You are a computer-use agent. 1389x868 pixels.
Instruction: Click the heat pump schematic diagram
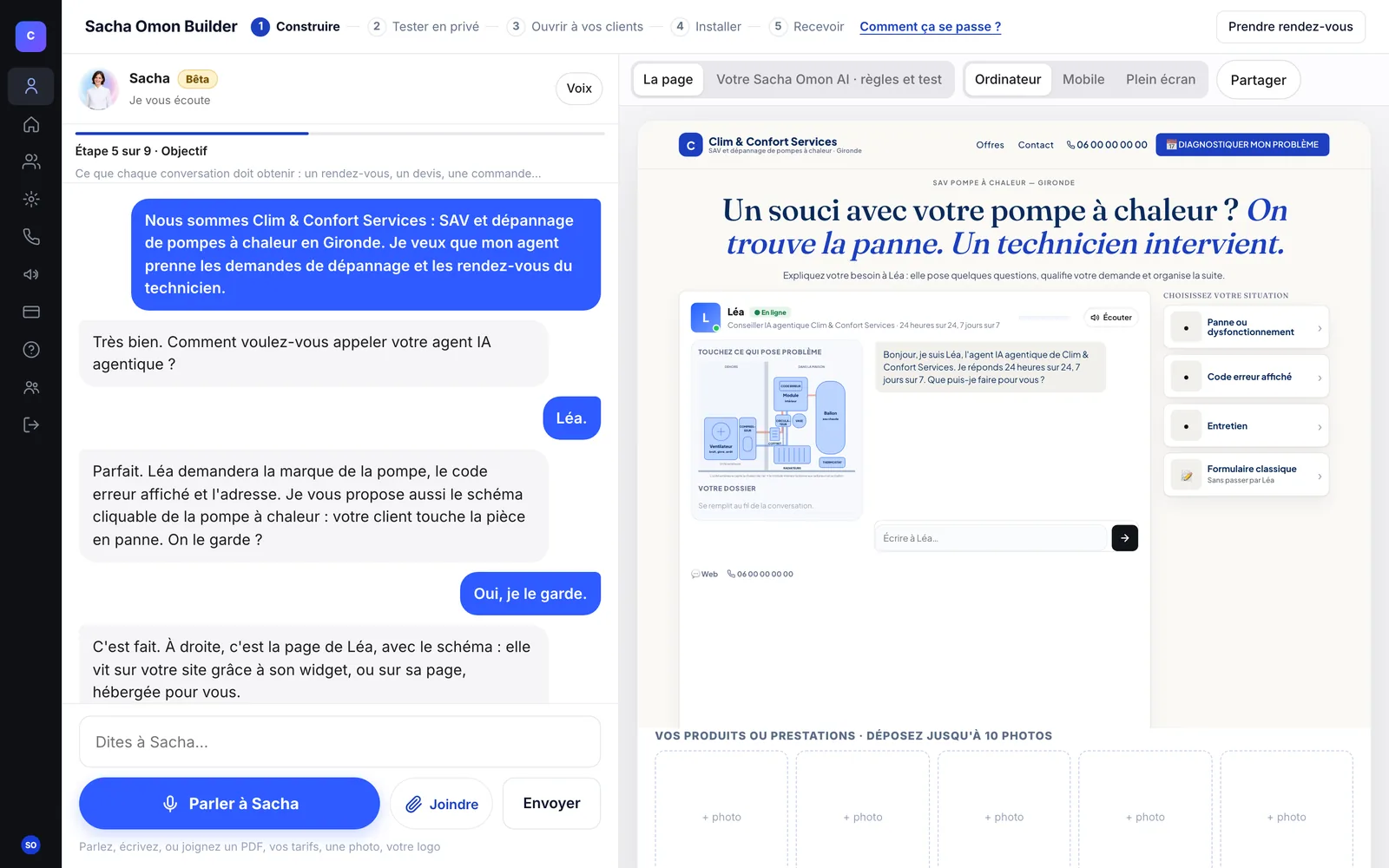[777, 418]
